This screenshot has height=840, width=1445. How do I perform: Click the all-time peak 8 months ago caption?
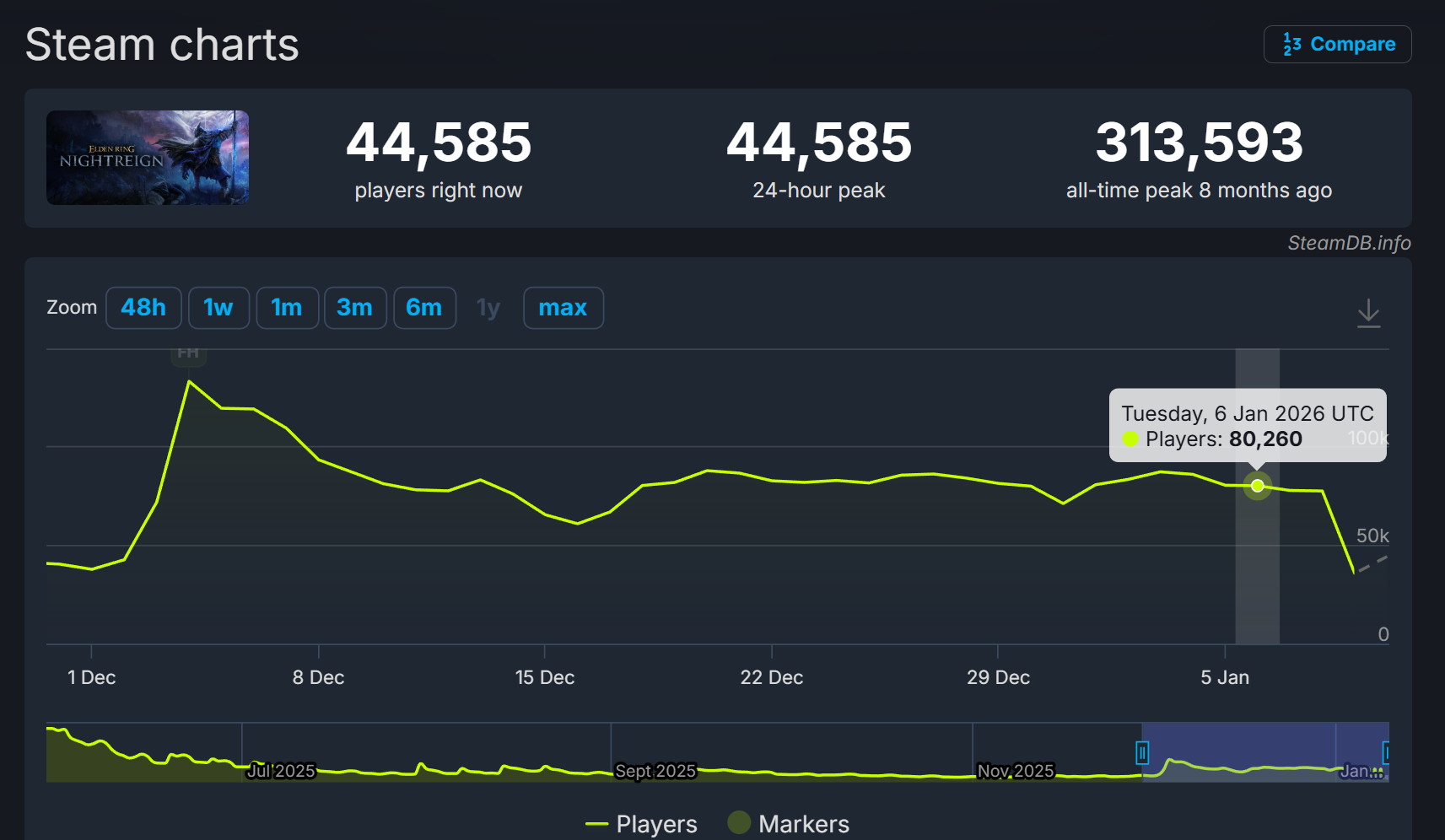click(1200, 191)
